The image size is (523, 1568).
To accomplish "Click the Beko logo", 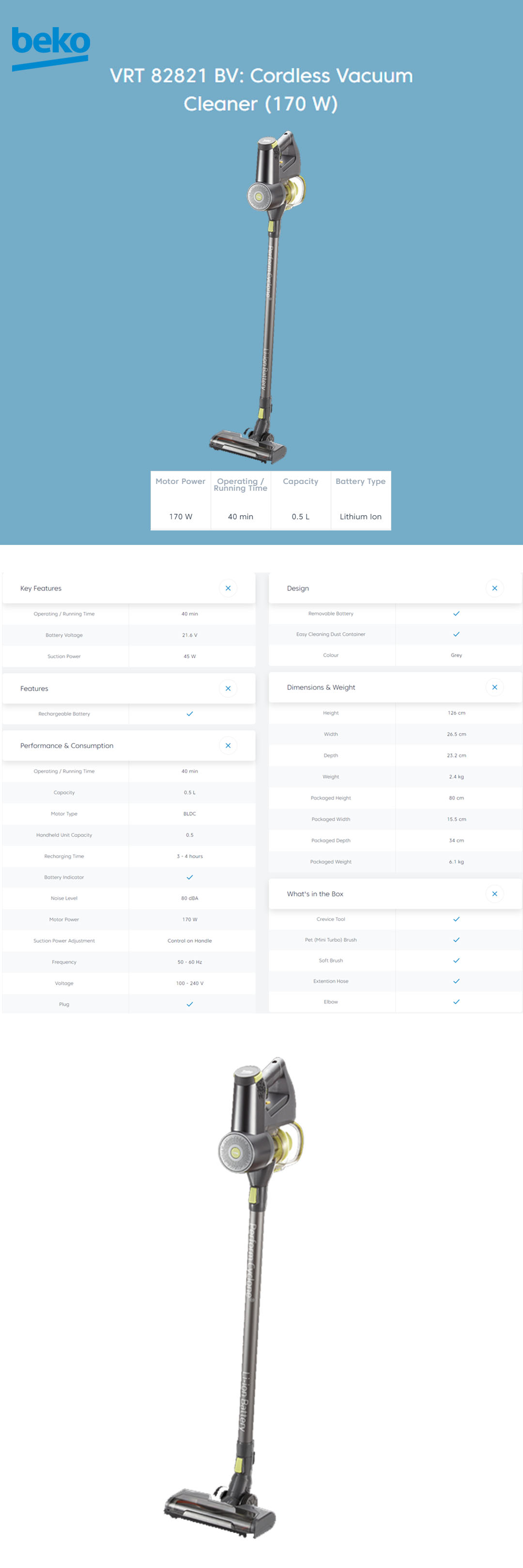I will click(x=50, y=47).
